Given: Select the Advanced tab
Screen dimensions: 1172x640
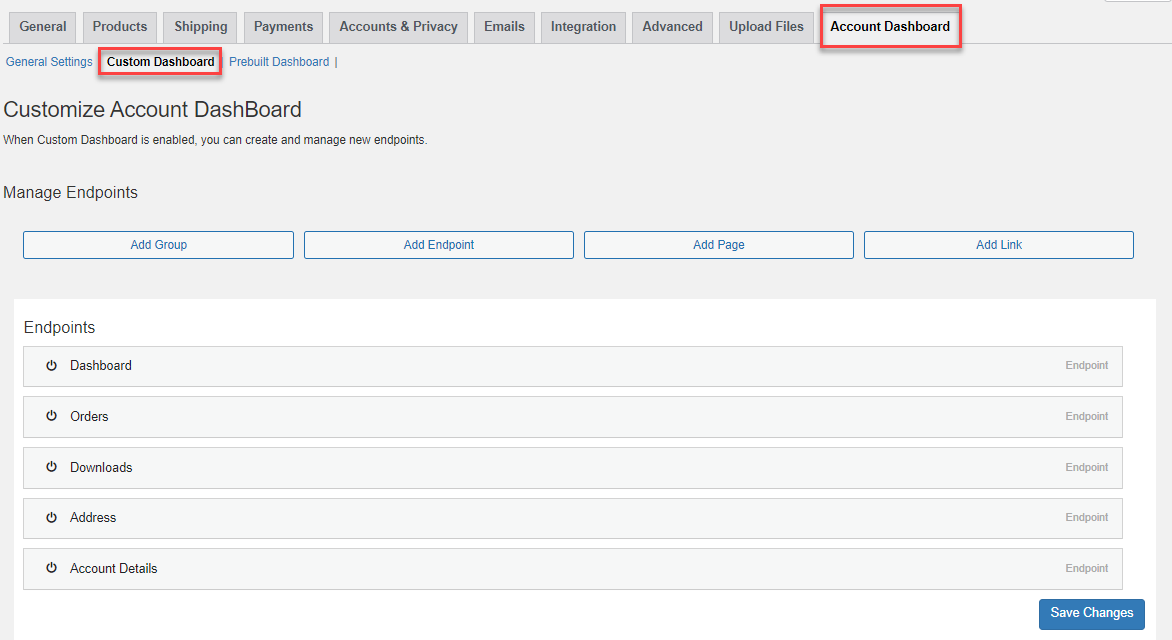Looking at the screenshot, I should tap(671, 27).
